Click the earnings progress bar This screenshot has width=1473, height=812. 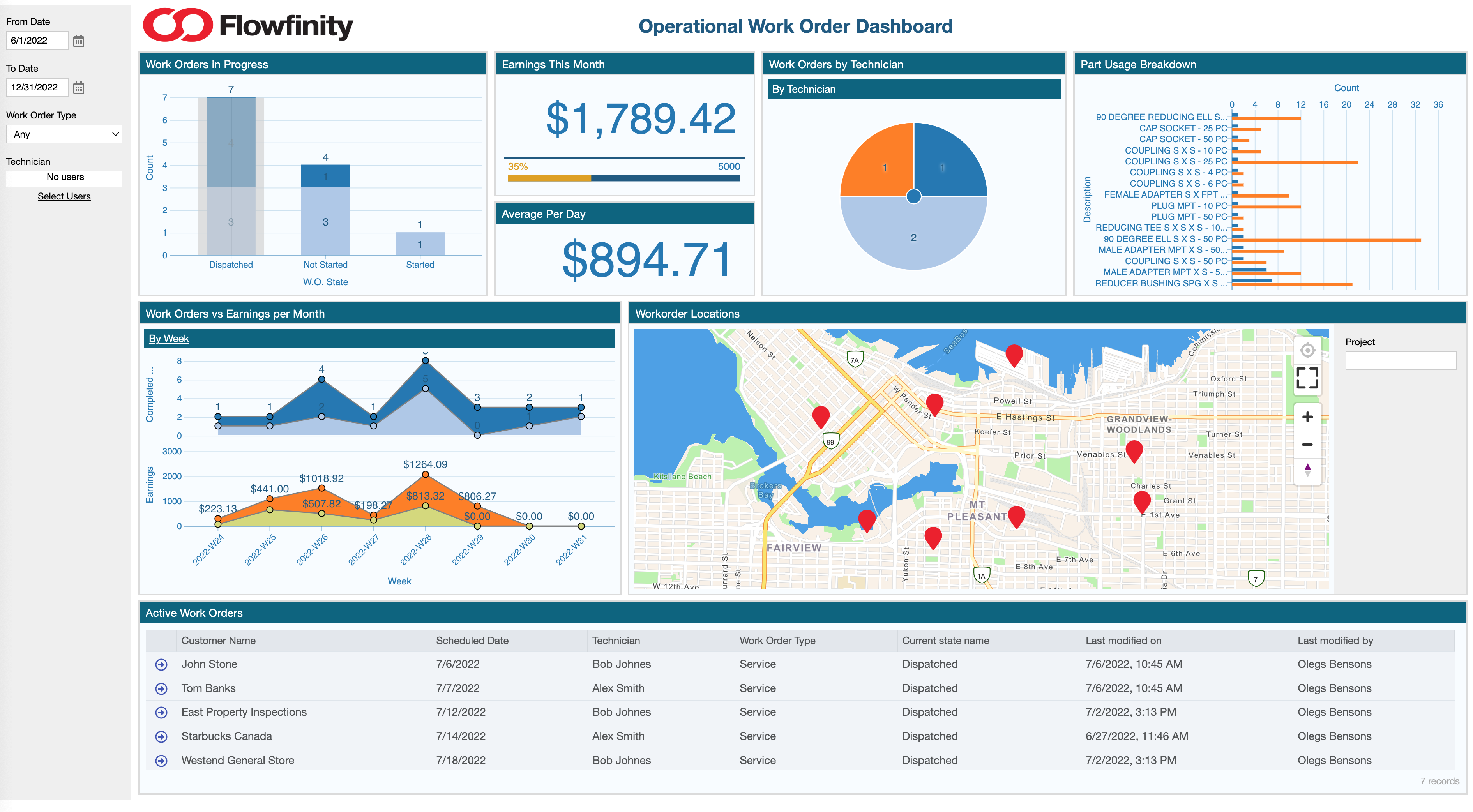tap(624, 178)
